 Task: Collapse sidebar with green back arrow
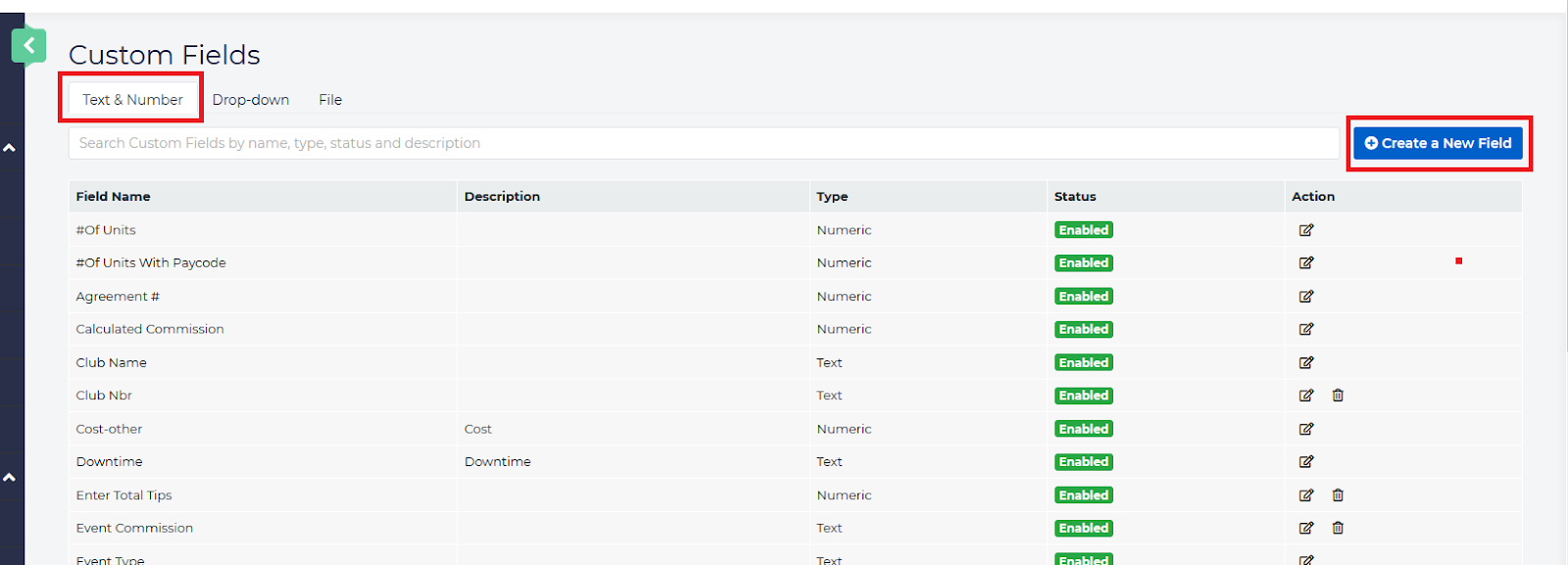pos(28,45)
